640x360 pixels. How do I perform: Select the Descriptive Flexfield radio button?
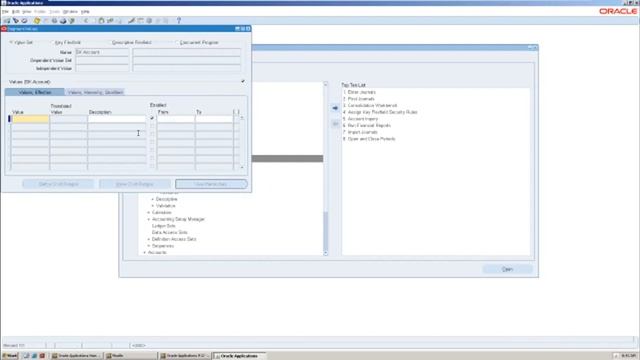[109, 42]
